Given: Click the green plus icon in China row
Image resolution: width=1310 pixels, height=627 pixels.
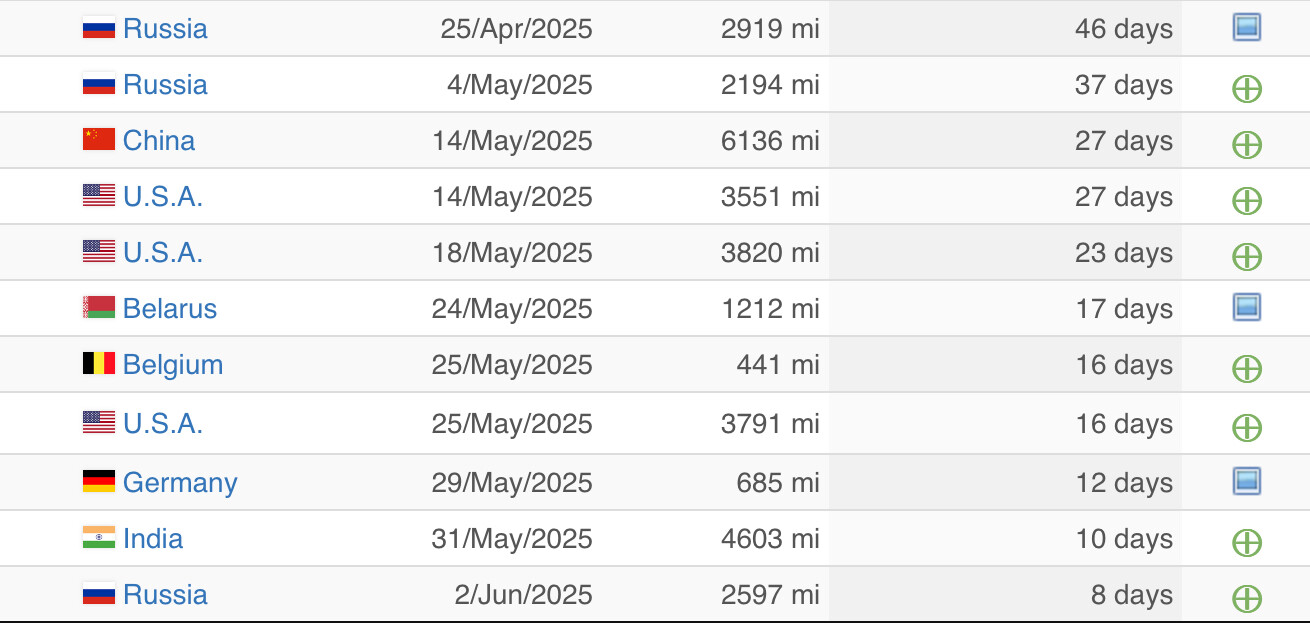Looking at the screenshot, I should [1246, 145].
